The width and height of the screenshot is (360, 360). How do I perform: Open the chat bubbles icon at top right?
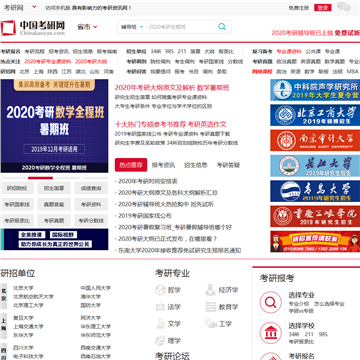[344, 7]
